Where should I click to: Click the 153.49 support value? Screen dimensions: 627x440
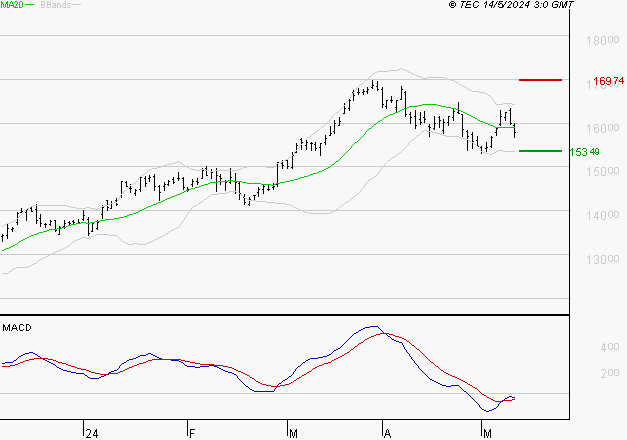click(584, 152)
